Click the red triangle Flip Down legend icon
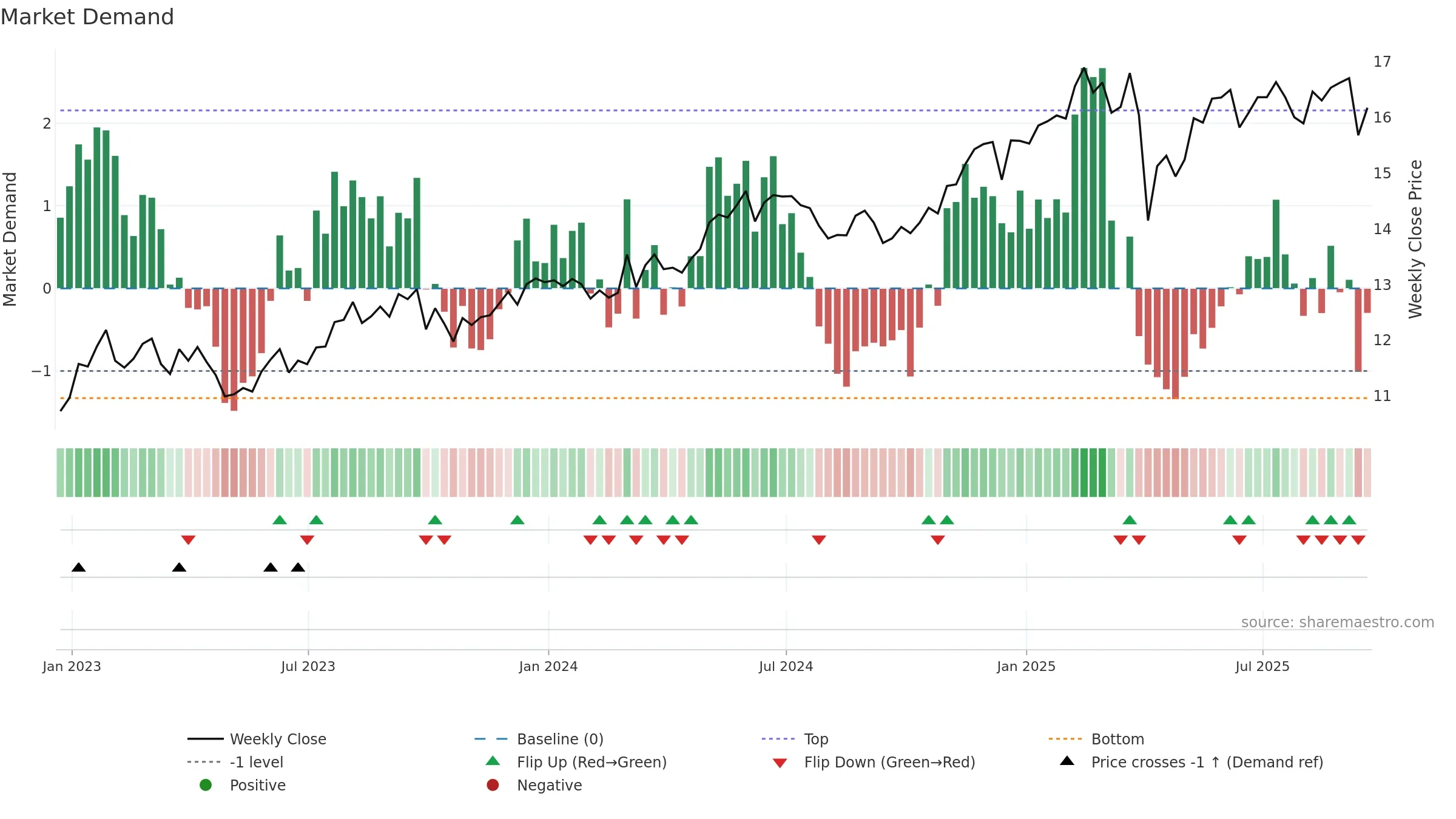The image size is (1456, 819). point(780,763)
